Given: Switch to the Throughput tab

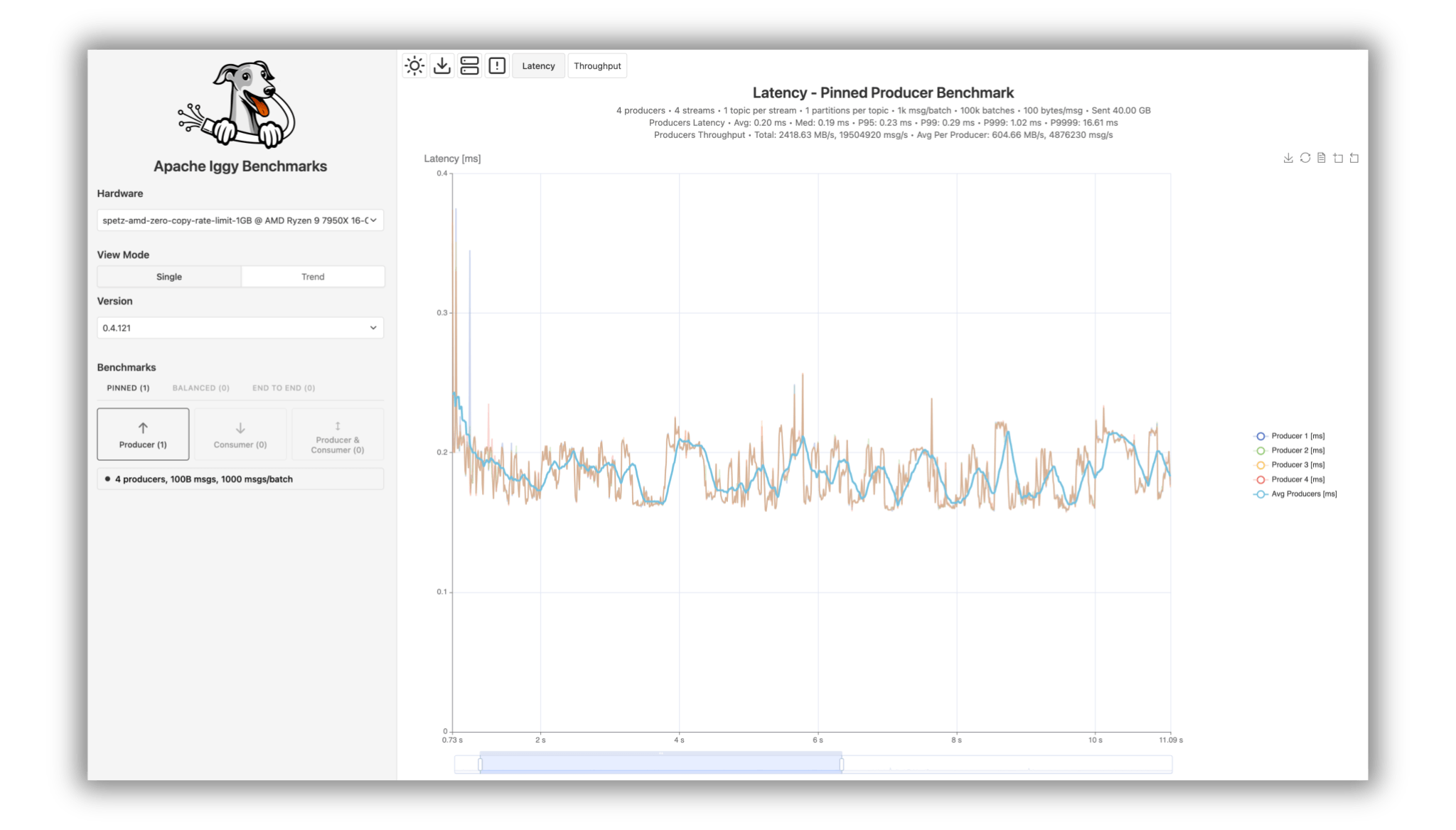Looking at the screenshot, I should tap(597, 66).
